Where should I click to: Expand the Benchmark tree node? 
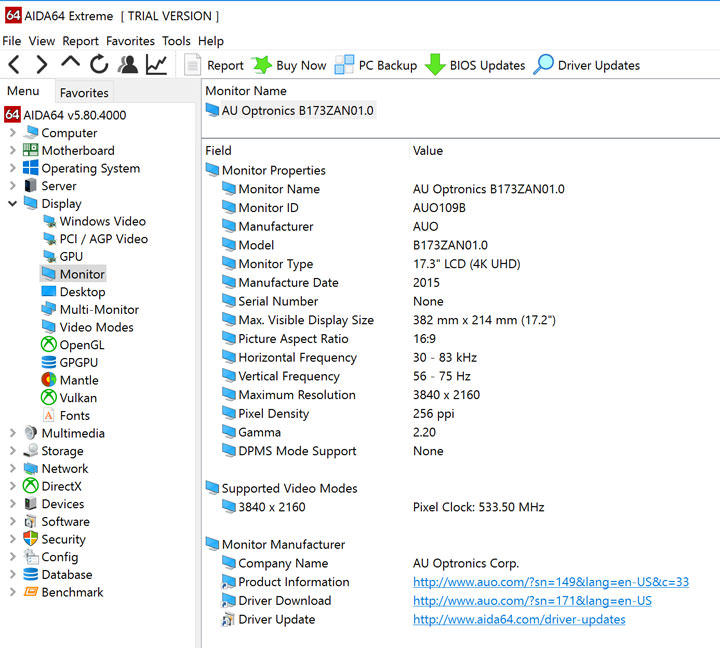click(12, 593)
